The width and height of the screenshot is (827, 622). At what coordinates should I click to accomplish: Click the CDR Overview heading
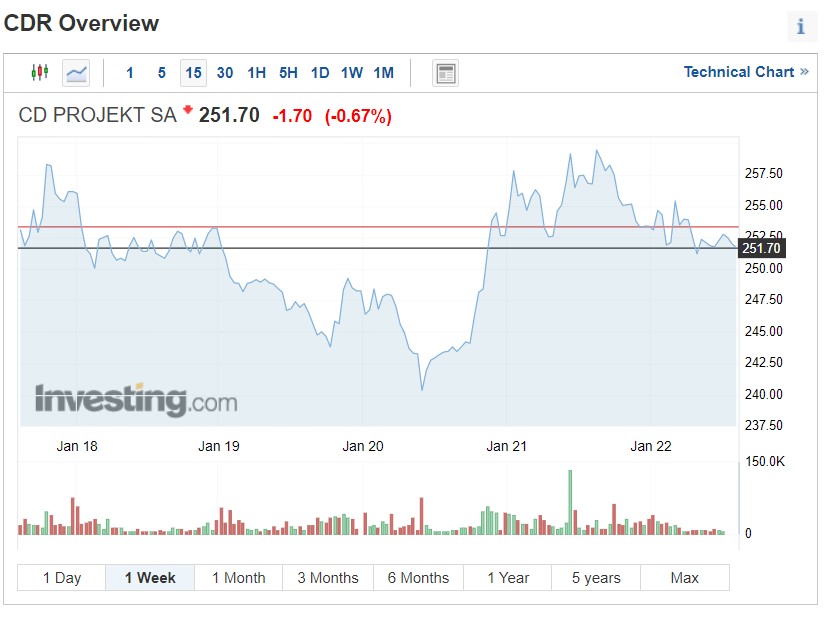tap(81, 23)
